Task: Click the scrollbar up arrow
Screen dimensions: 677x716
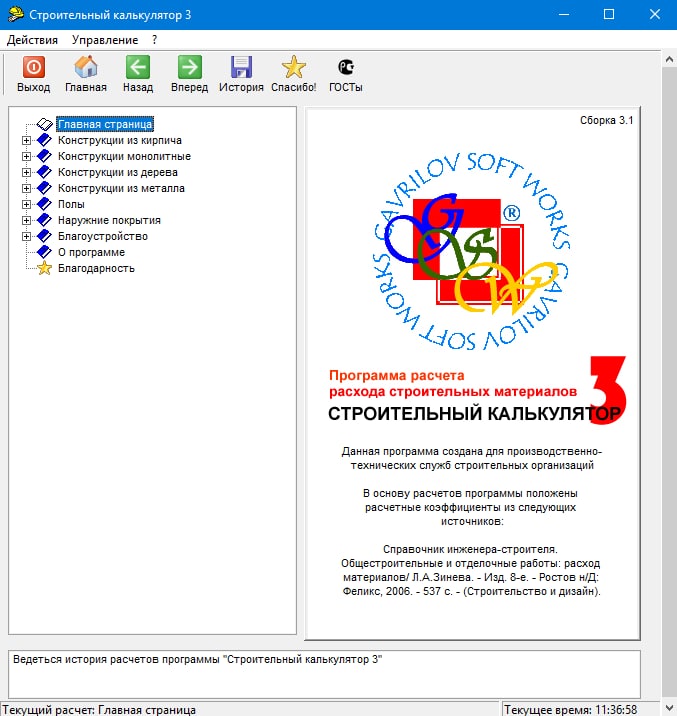Action: point(669,59)
